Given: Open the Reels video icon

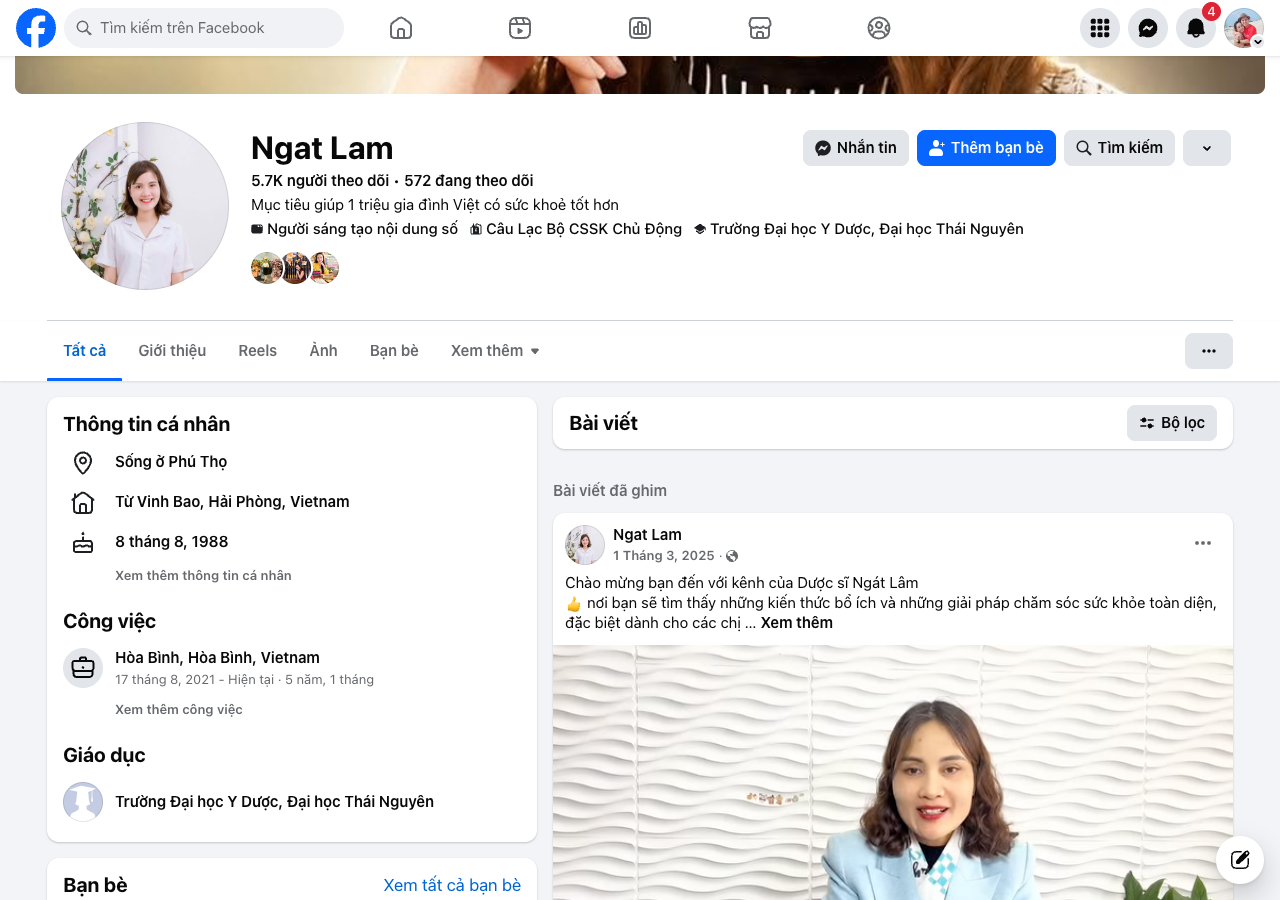Looking at the screenshot, I should click(520, 28).
